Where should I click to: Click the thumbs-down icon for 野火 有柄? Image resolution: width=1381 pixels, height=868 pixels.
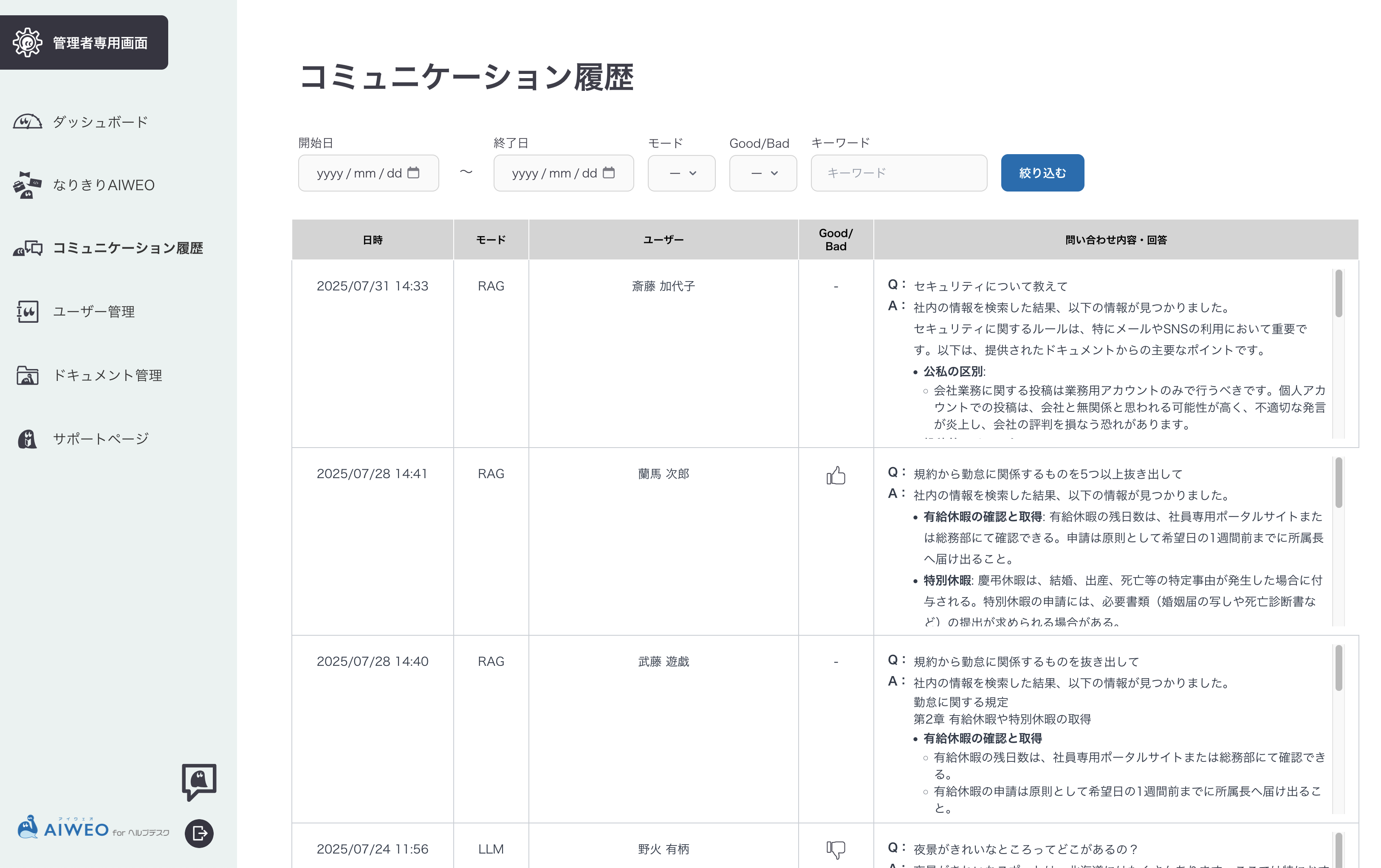[836, 850]
